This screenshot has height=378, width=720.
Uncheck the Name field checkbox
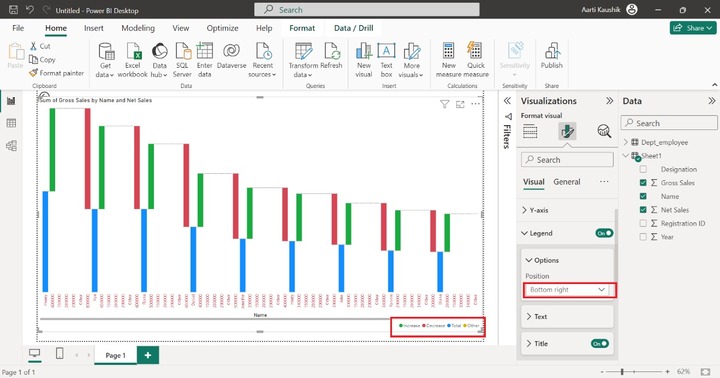pos(643,196)
